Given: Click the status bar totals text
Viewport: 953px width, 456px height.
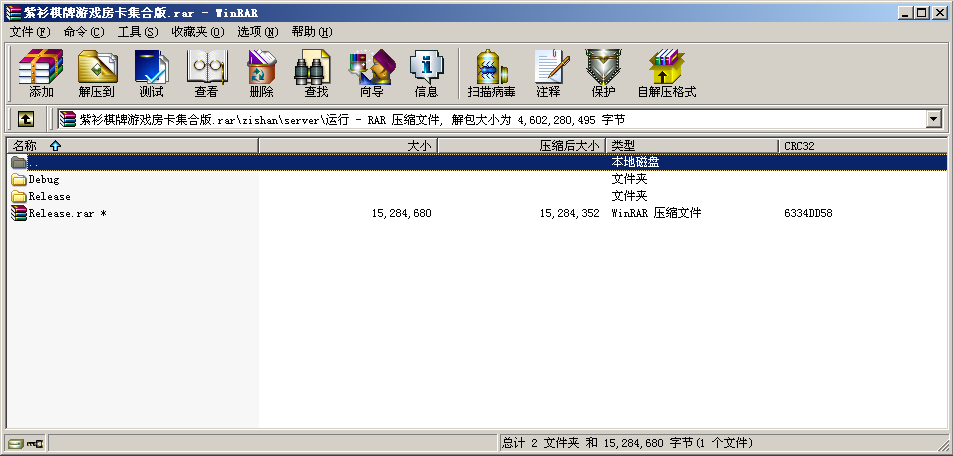Looking at the screenshot, I should pos(627,443).
